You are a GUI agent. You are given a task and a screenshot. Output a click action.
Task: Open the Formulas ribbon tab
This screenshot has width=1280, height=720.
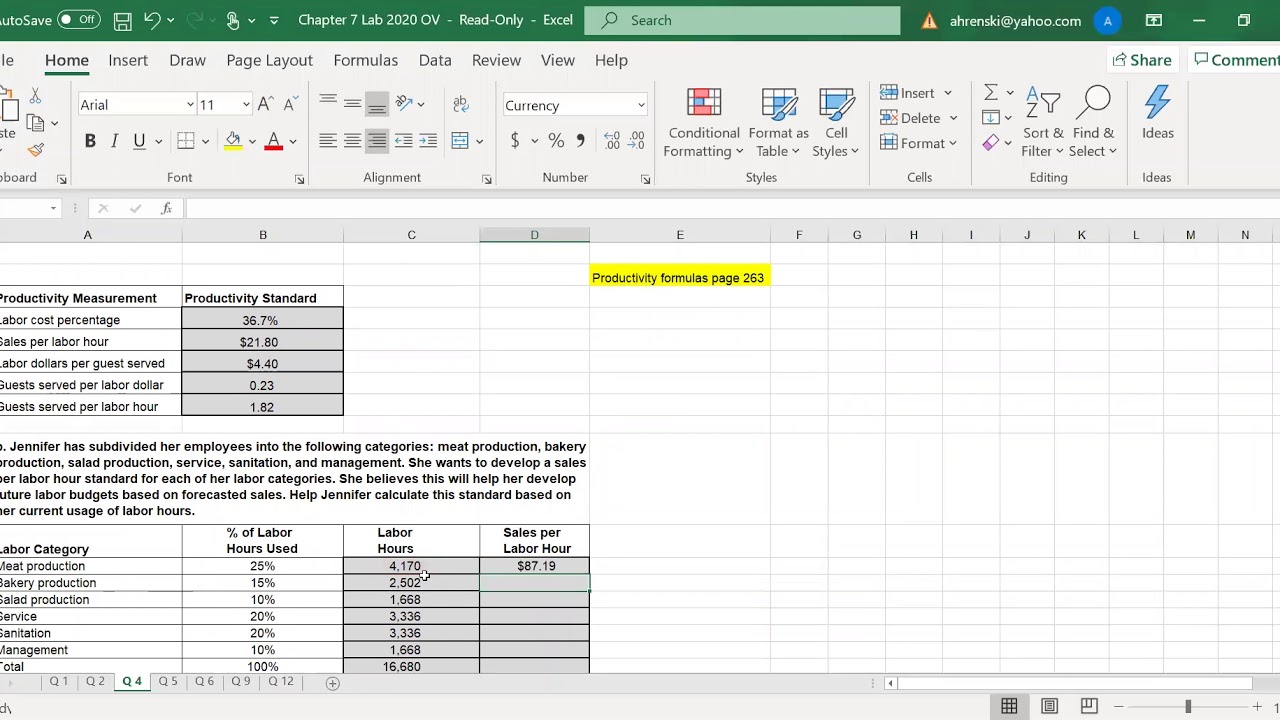pyautogui.click(x=366, y=60)
